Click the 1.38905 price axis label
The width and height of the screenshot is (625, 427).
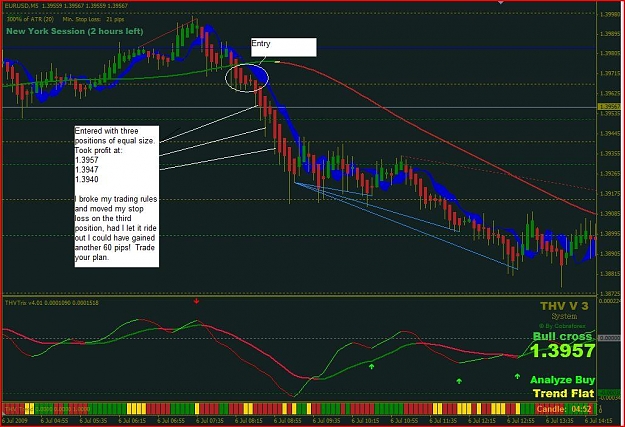[610, 254]
